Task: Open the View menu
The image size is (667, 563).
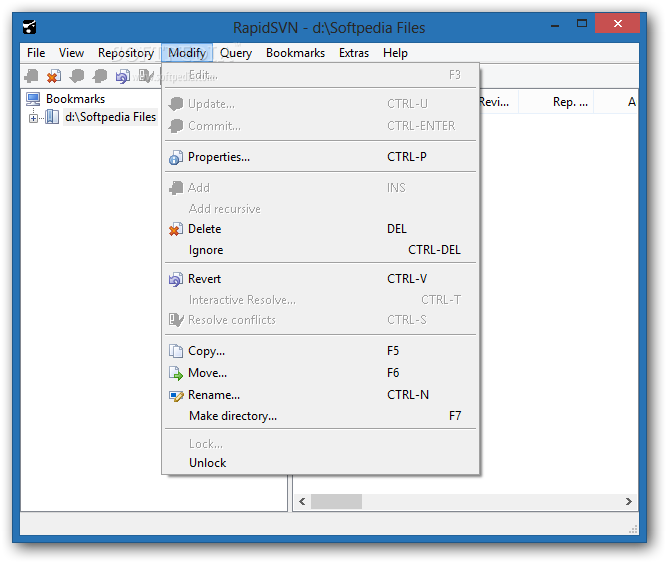Action: pos(71,53)
